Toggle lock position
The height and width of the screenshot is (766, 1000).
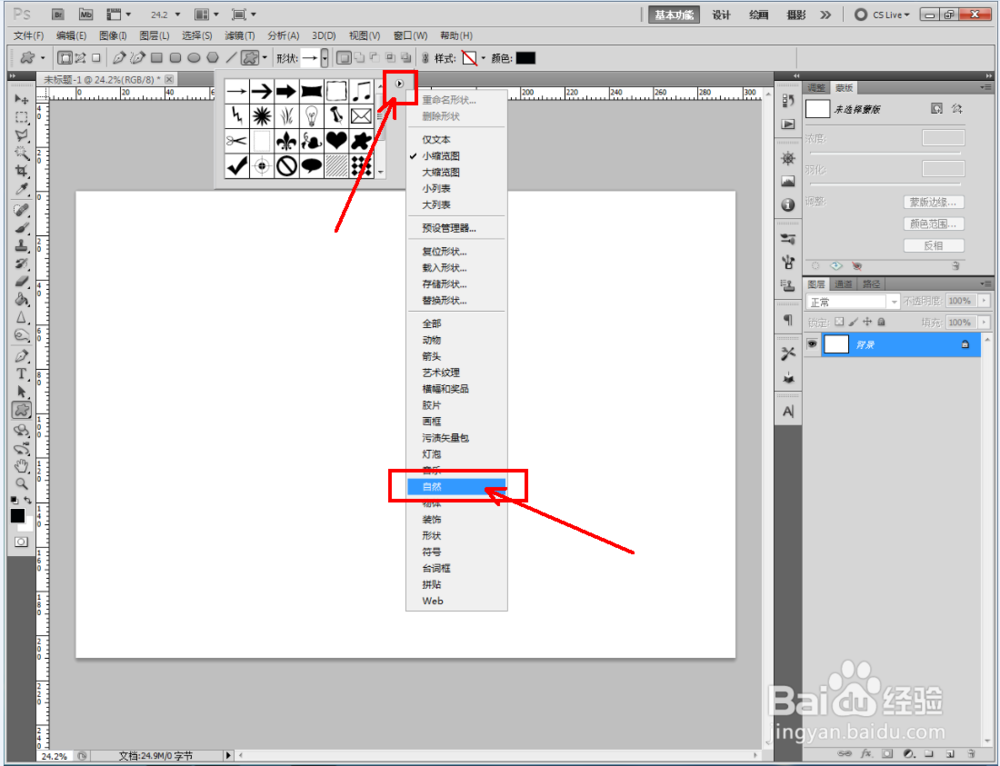[867, 322]
